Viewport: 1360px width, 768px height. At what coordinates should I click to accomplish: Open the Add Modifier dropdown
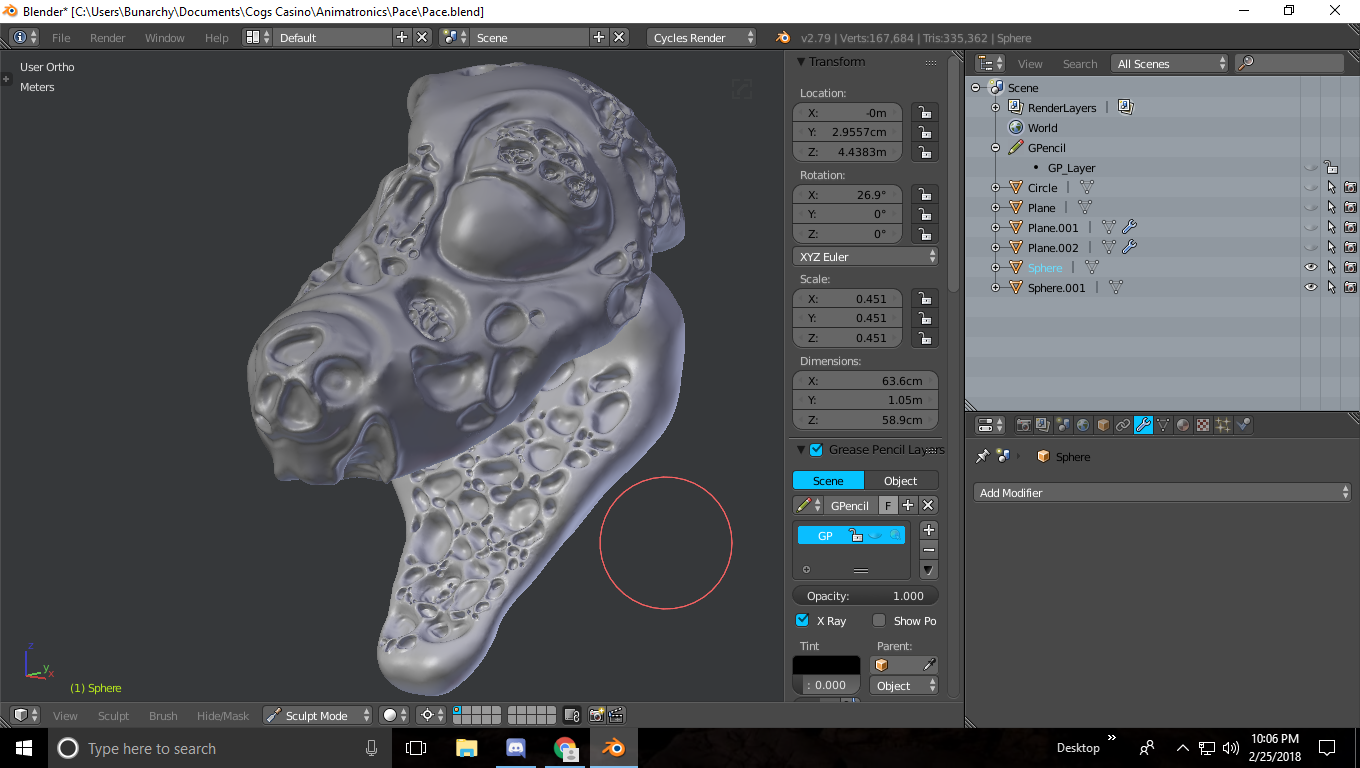1163,492
